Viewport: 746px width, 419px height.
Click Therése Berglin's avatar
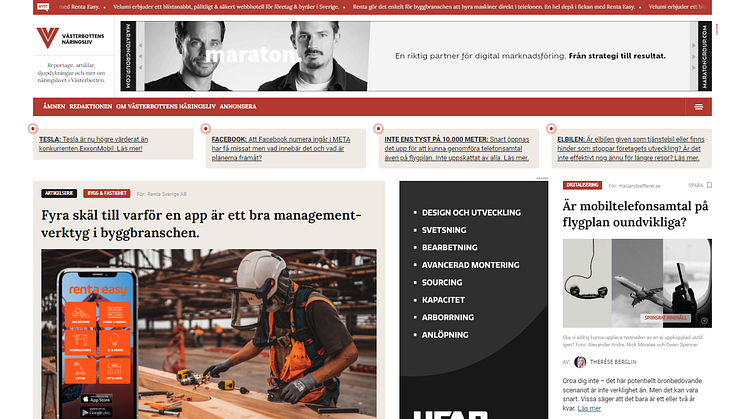tap(580, 362)
